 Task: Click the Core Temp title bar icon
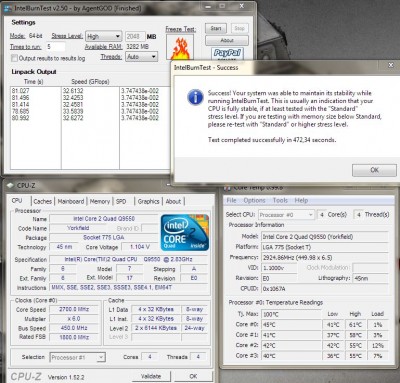[227, 188]
